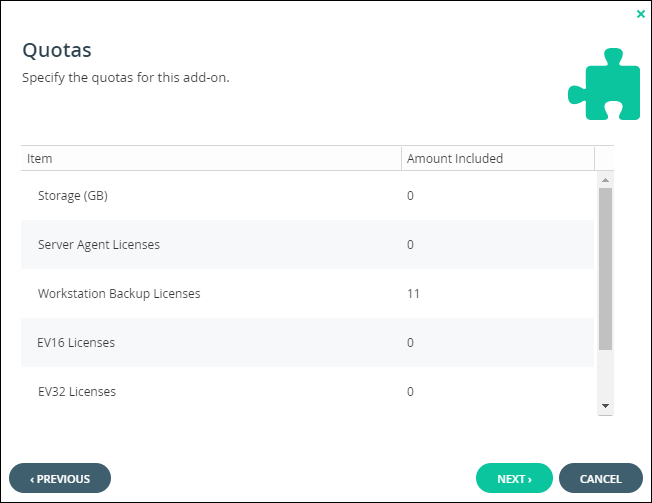The height and width of the screenshot is (503, 652).
Task: Click the green puzzle piece add-on icon
Action: 604,84
